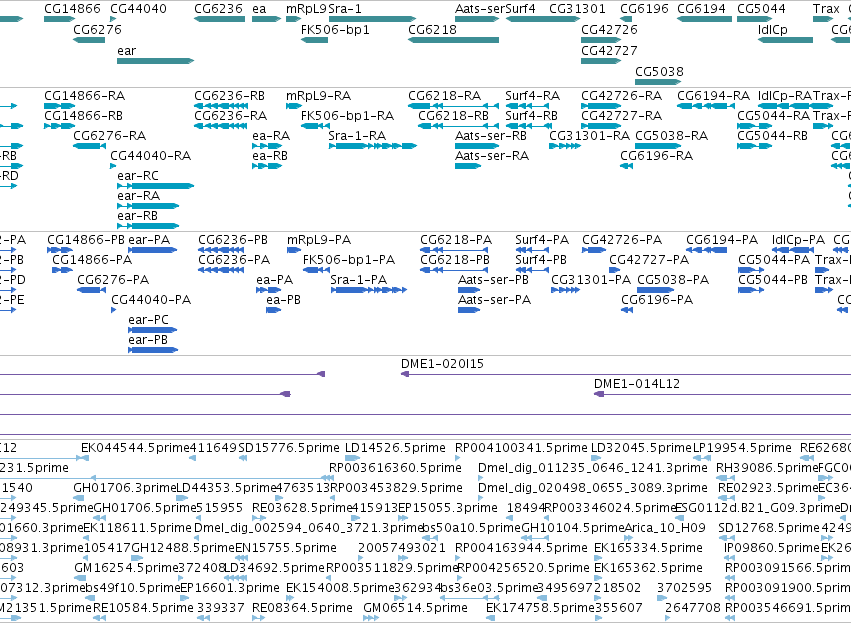Open the Sra-1-PA protein label

click(x=358, y=280)
